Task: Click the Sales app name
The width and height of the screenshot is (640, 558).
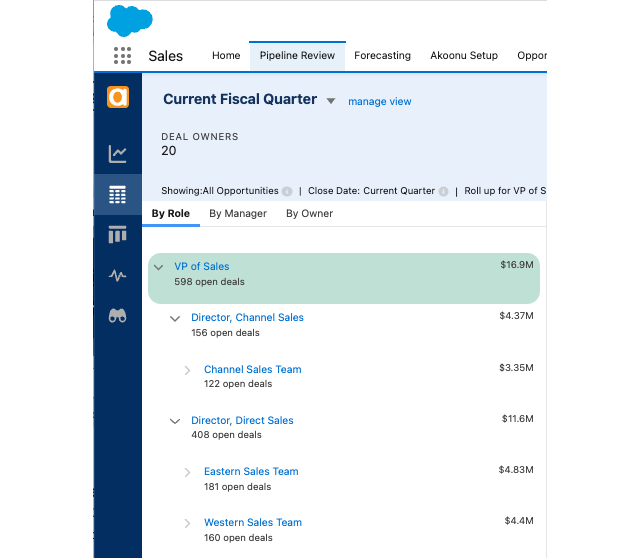Action: 166,56
